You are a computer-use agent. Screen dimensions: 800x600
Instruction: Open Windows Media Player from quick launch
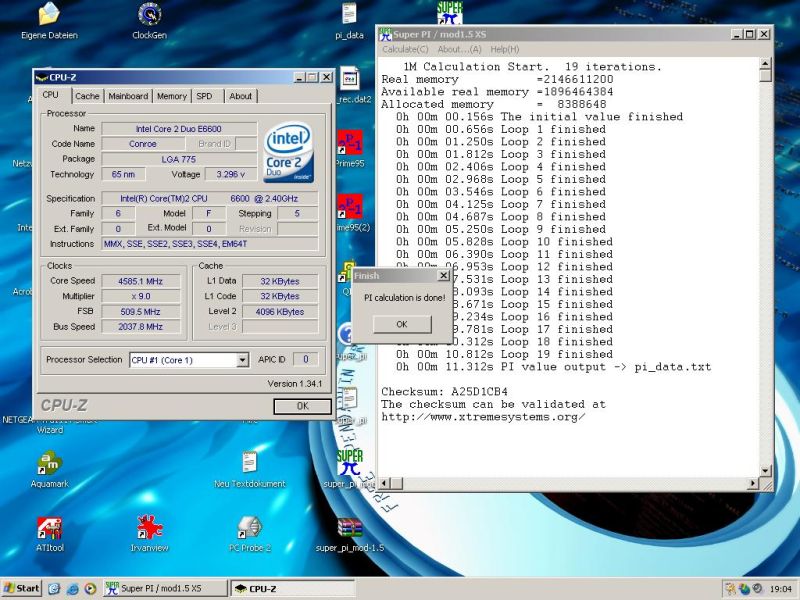(x=90, y=589)
